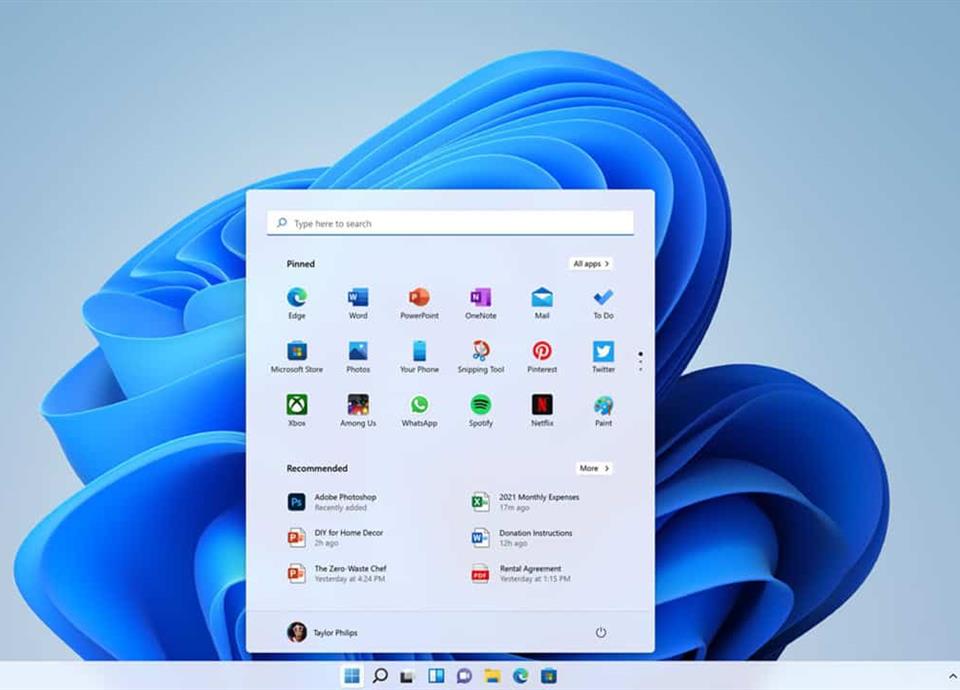This screenshot has height=690, width=960.
Task: Open Microsoft Store from pinned apps
Action: pyautogui.click(x=297, y=352)
